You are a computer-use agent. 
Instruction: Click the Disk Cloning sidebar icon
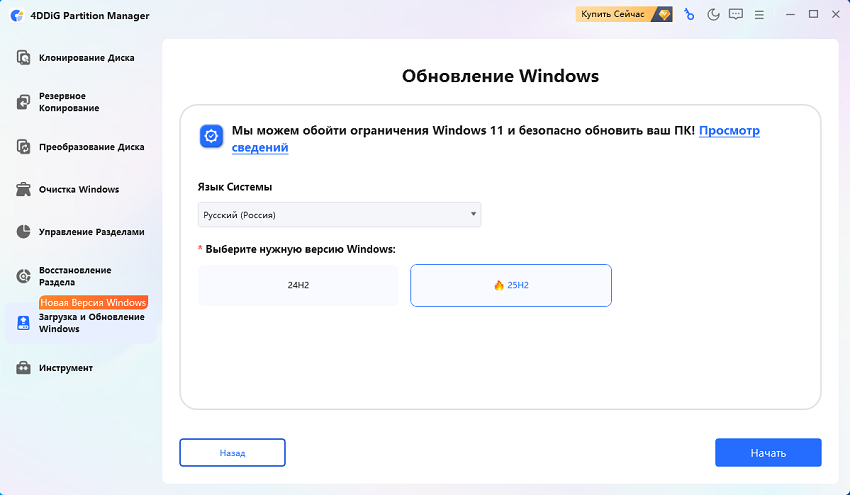pyautogui.click(x=23, y=57)
